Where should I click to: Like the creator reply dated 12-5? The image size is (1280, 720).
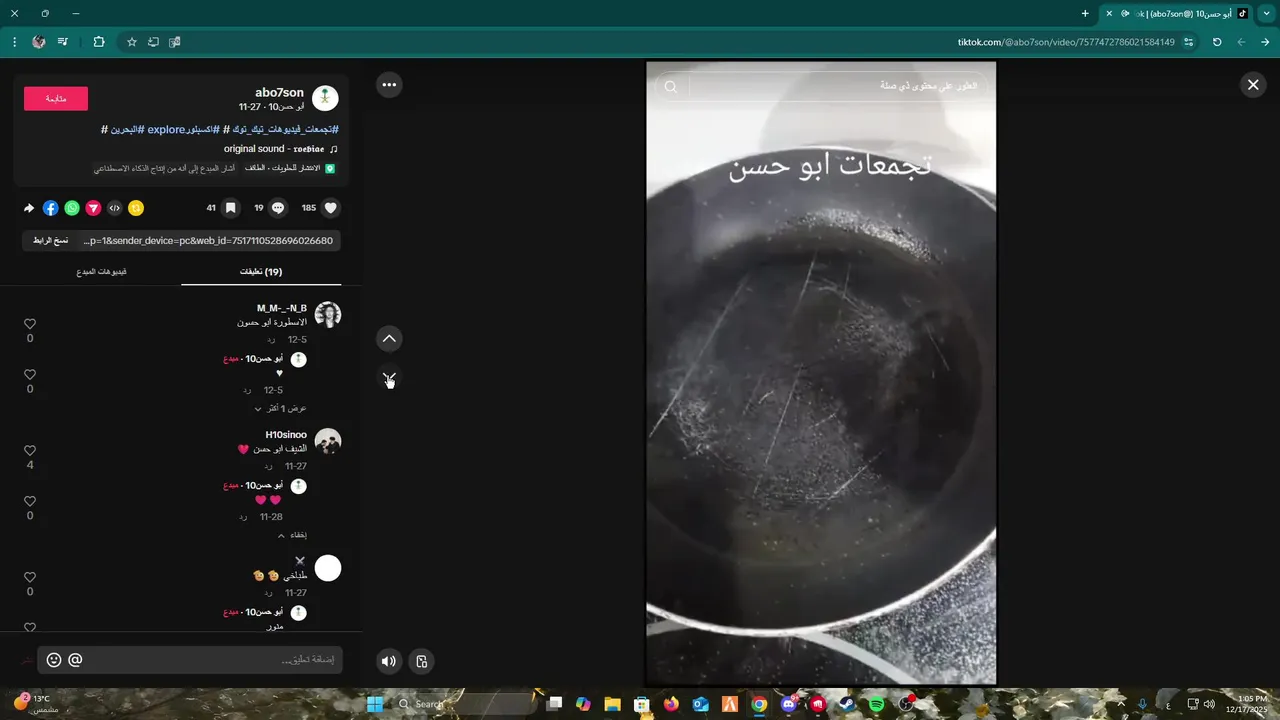pos(30,374)
